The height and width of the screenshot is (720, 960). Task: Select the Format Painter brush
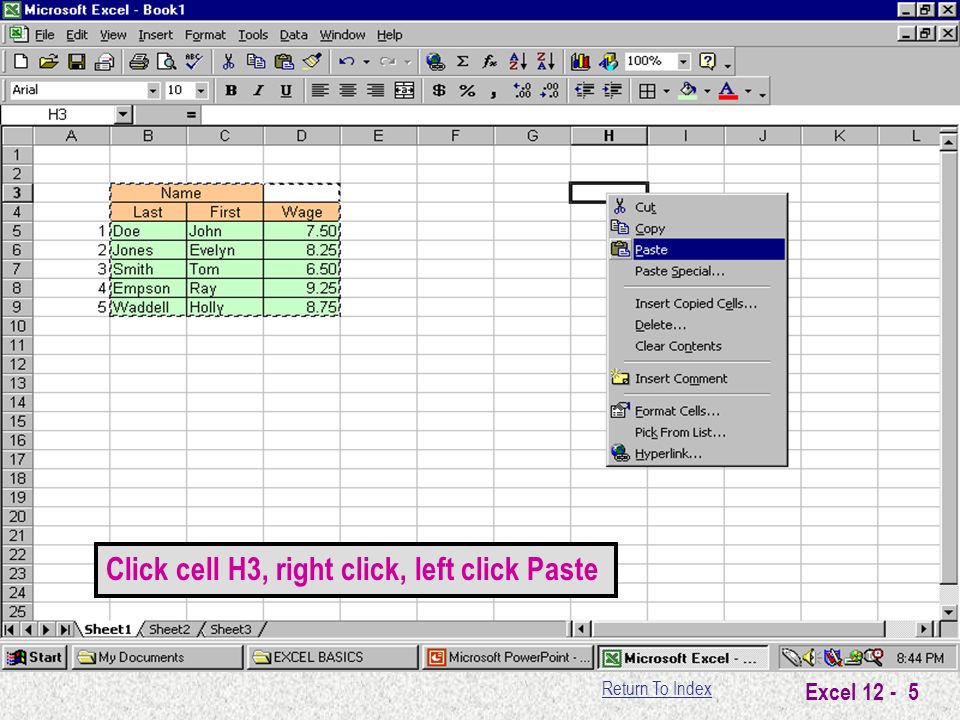coord(312,61)
